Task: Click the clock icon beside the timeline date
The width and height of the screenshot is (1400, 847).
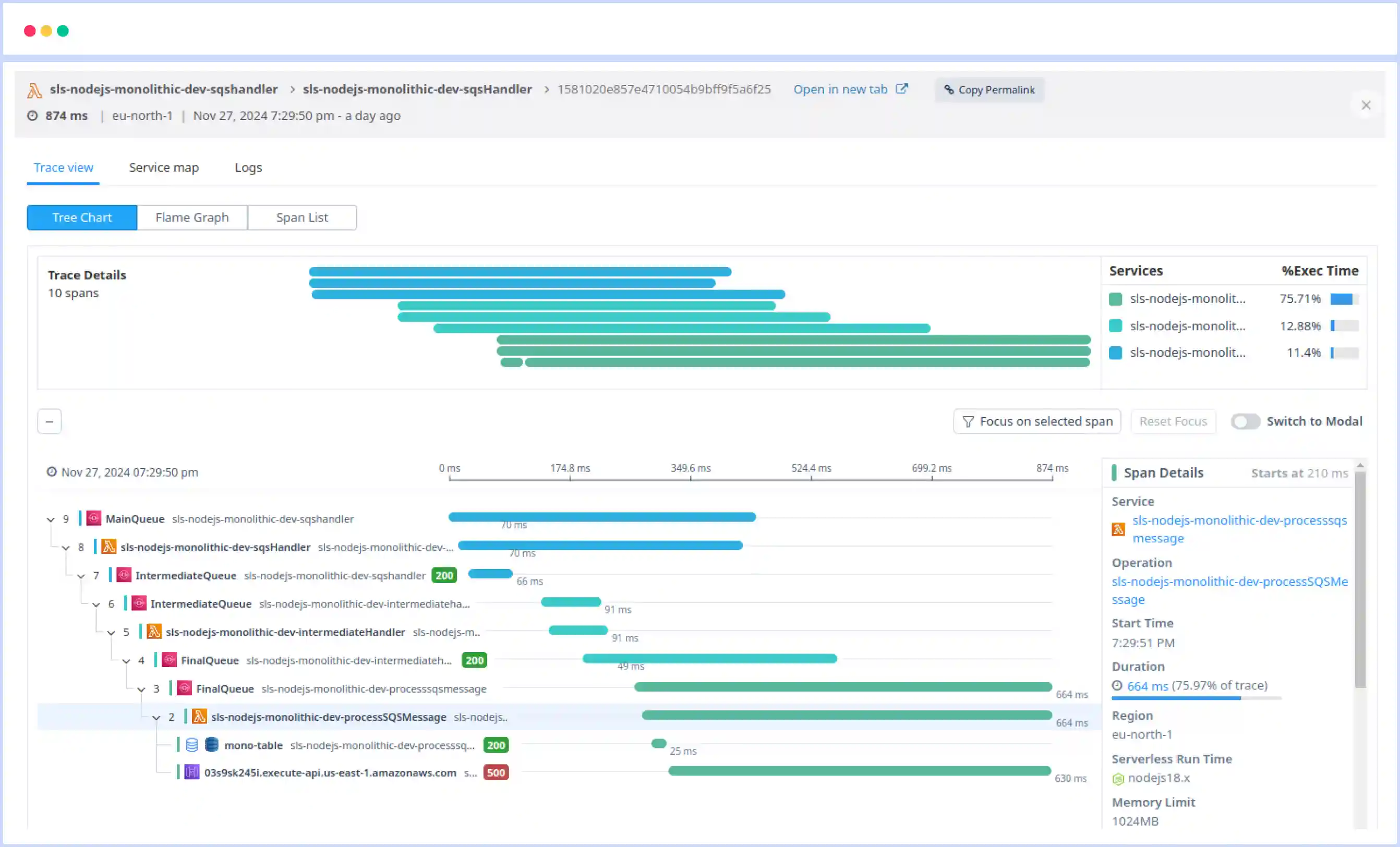Action: pyautogui.click(x=52, y=471)
